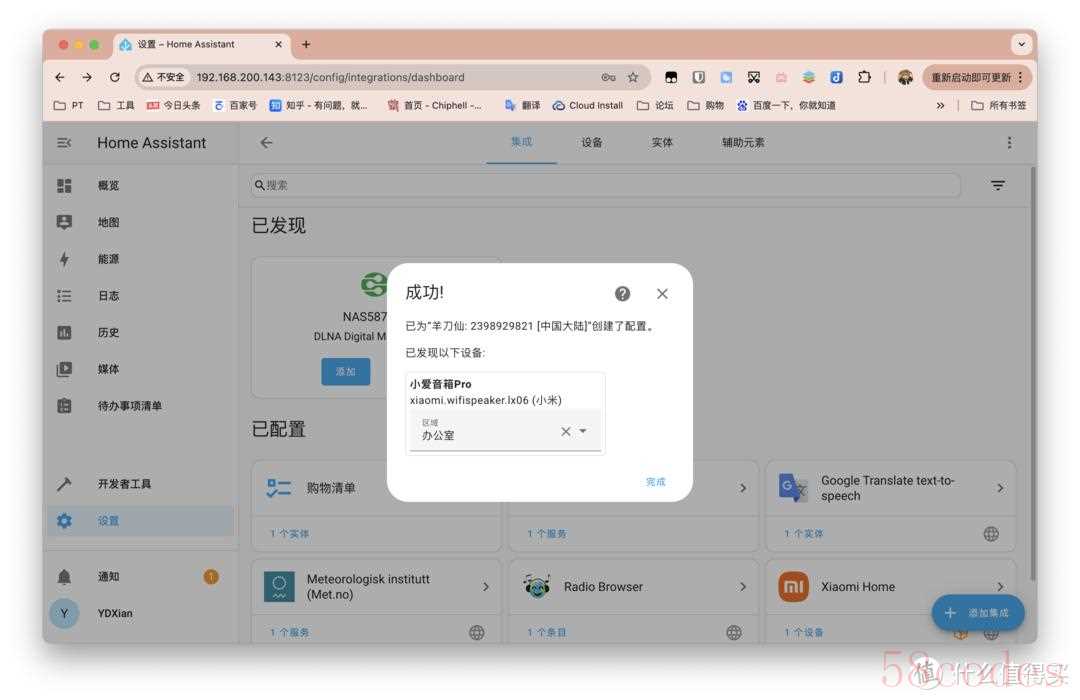The image size is (1080, 700).
Task: Open the PT bookmarks folder
Action: pos(69,105)
